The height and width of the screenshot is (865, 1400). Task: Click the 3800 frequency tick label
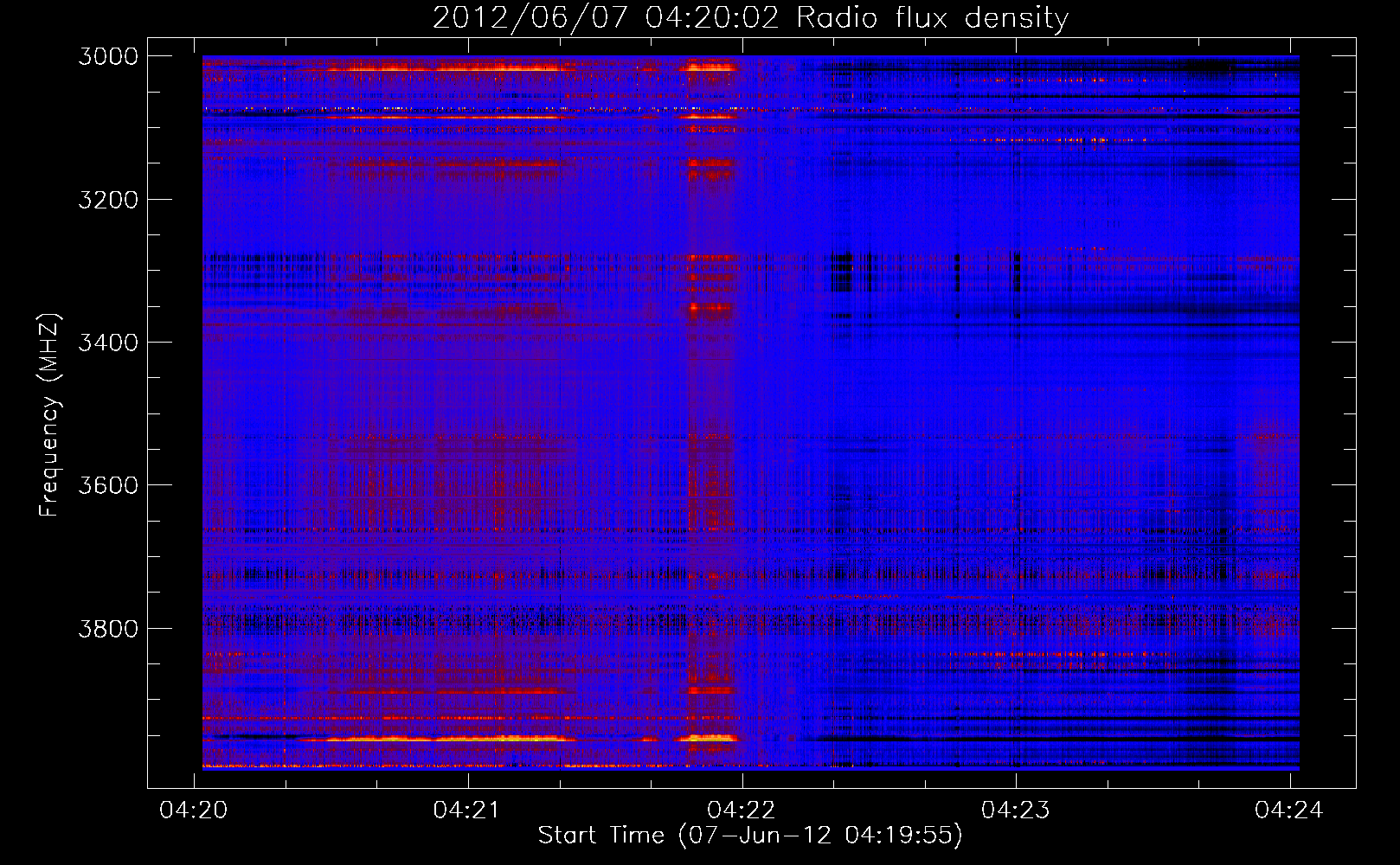pos(108,628)
